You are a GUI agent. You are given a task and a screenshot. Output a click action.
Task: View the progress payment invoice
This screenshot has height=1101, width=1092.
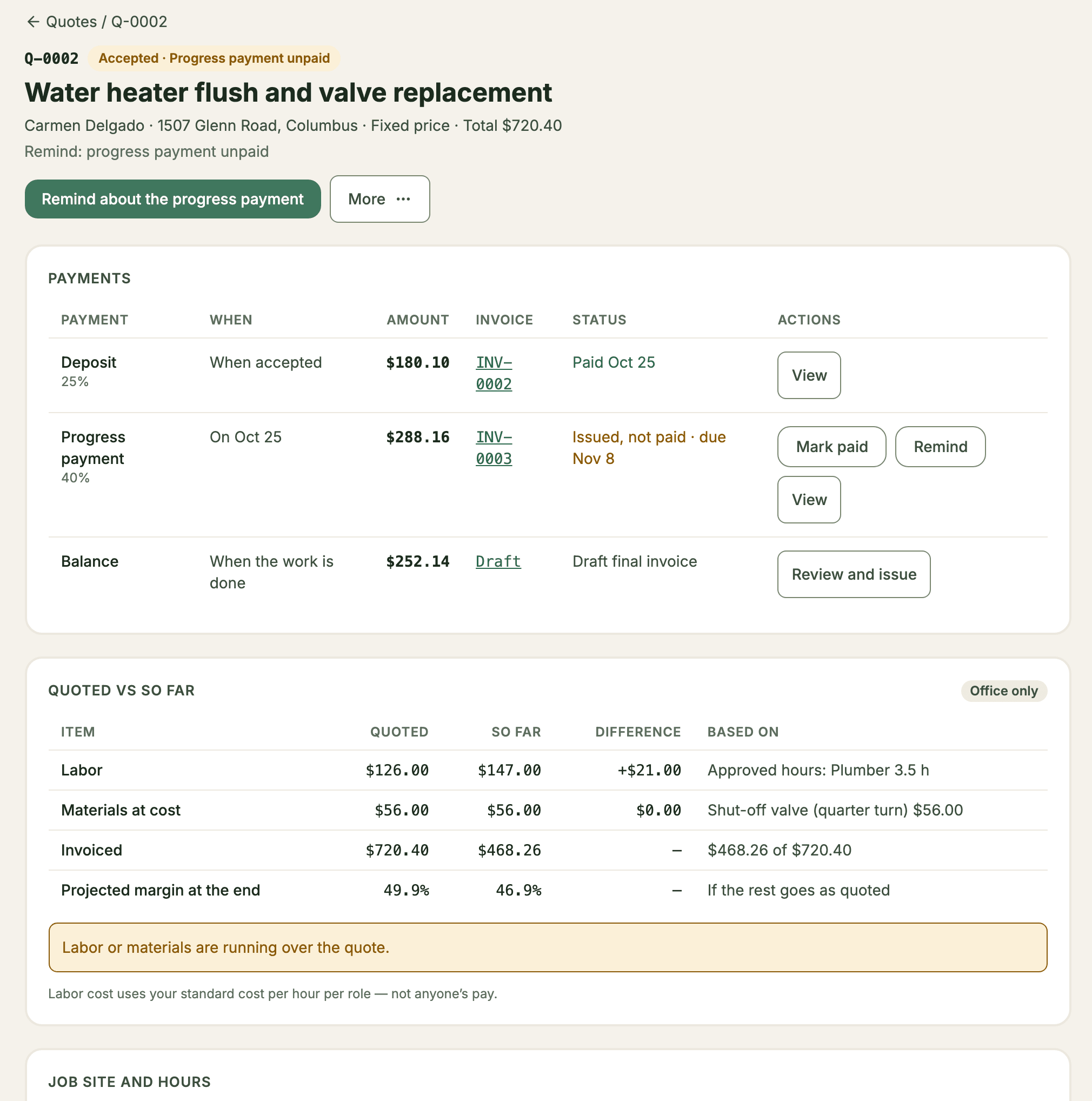[808, 499]
